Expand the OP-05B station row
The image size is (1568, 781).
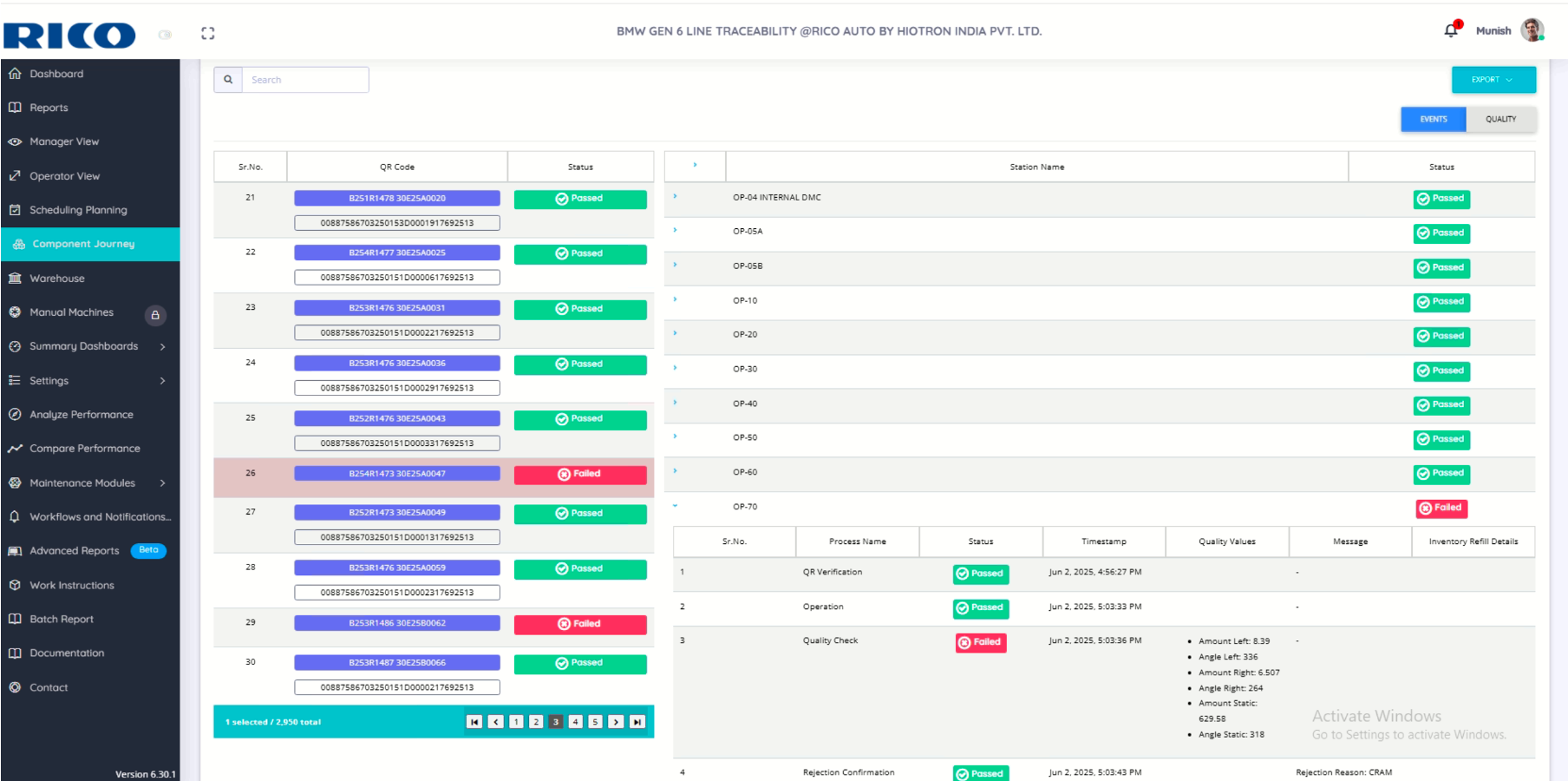pos(675,266)
